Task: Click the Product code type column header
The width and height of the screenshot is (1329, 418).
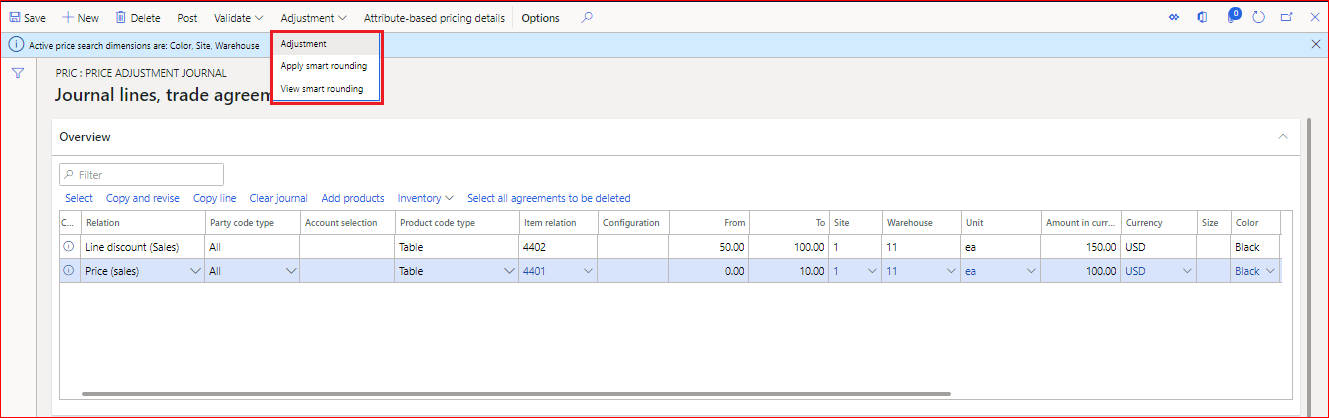Action: point(456,222)
